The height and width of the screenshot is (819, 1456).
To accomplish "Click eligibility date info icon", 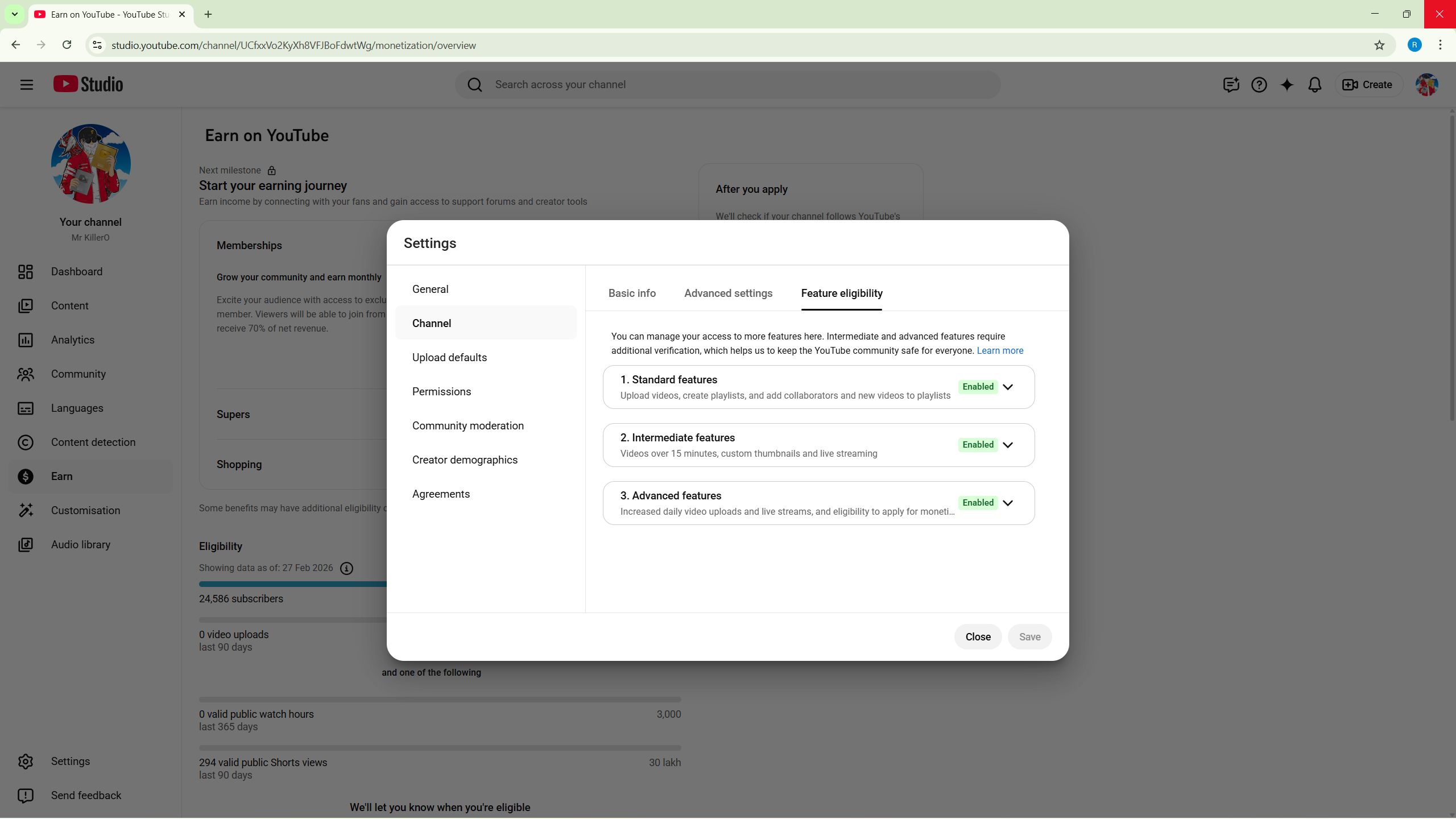I will [346, 568].
